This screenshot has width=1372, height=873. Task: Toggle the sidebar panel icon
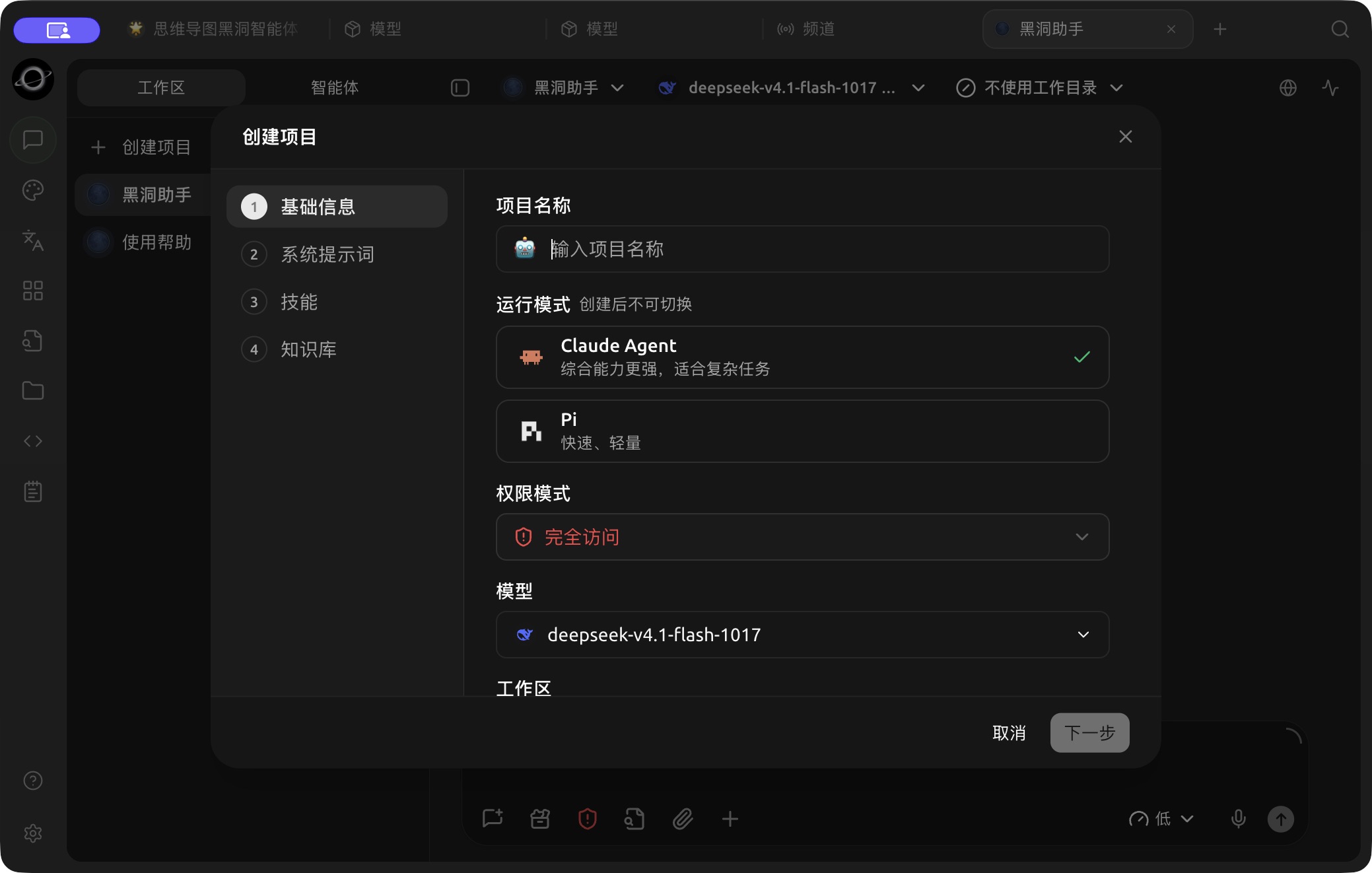pos(460,88)
